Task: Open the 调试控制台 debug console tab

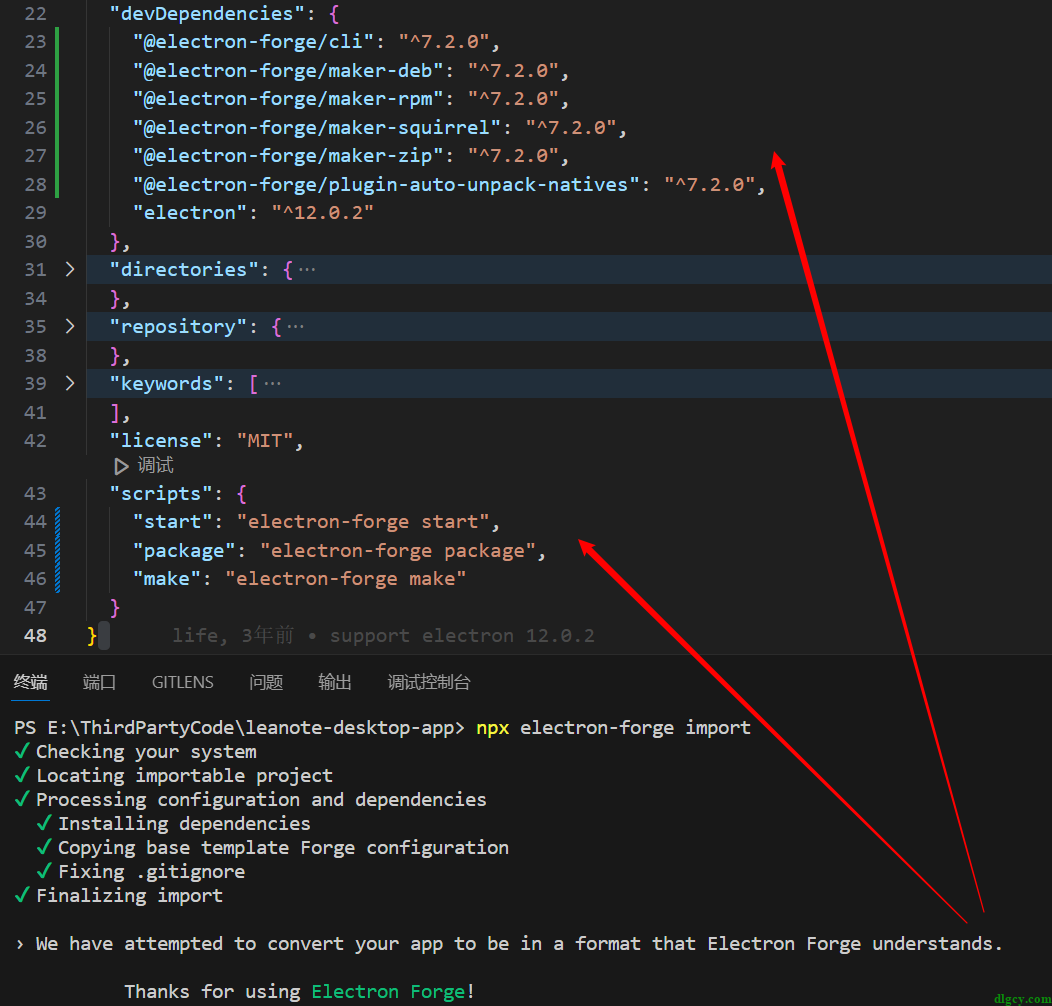Action: (429, 683)
